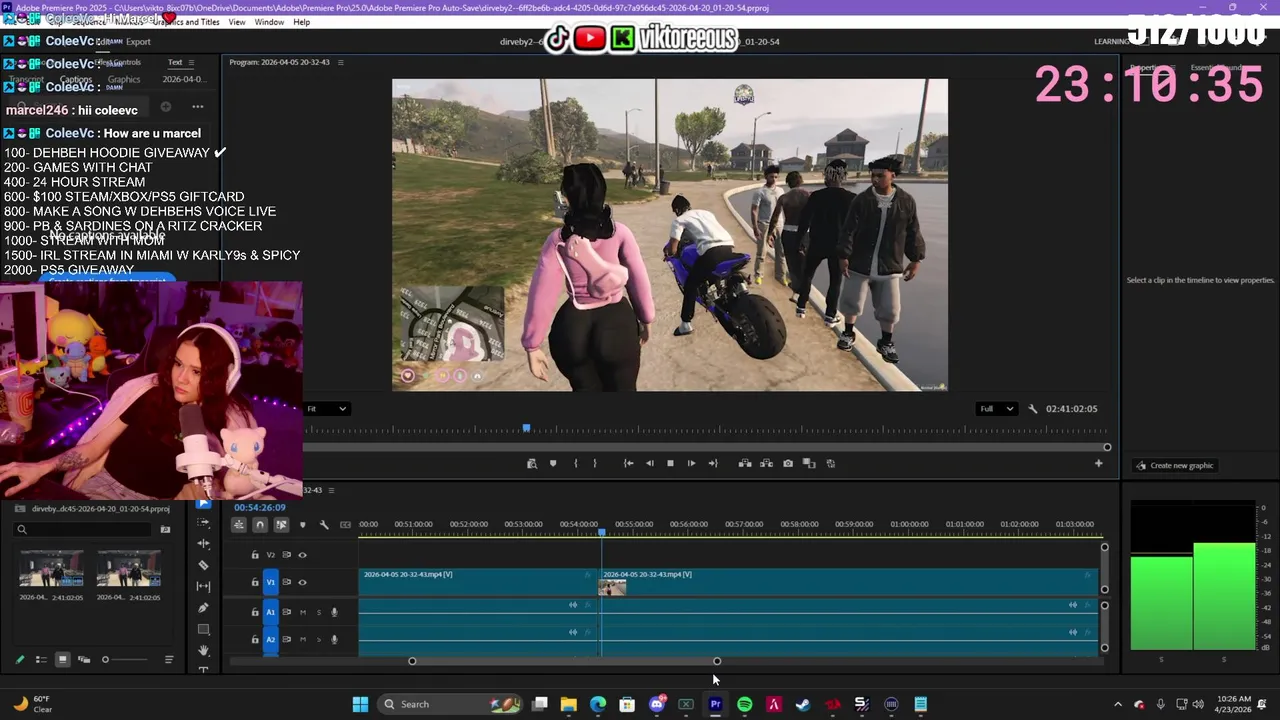The width and height of the screenshot is (1280, 720).
Task: Click Find in project bin icon
Action: click(165, 529)
